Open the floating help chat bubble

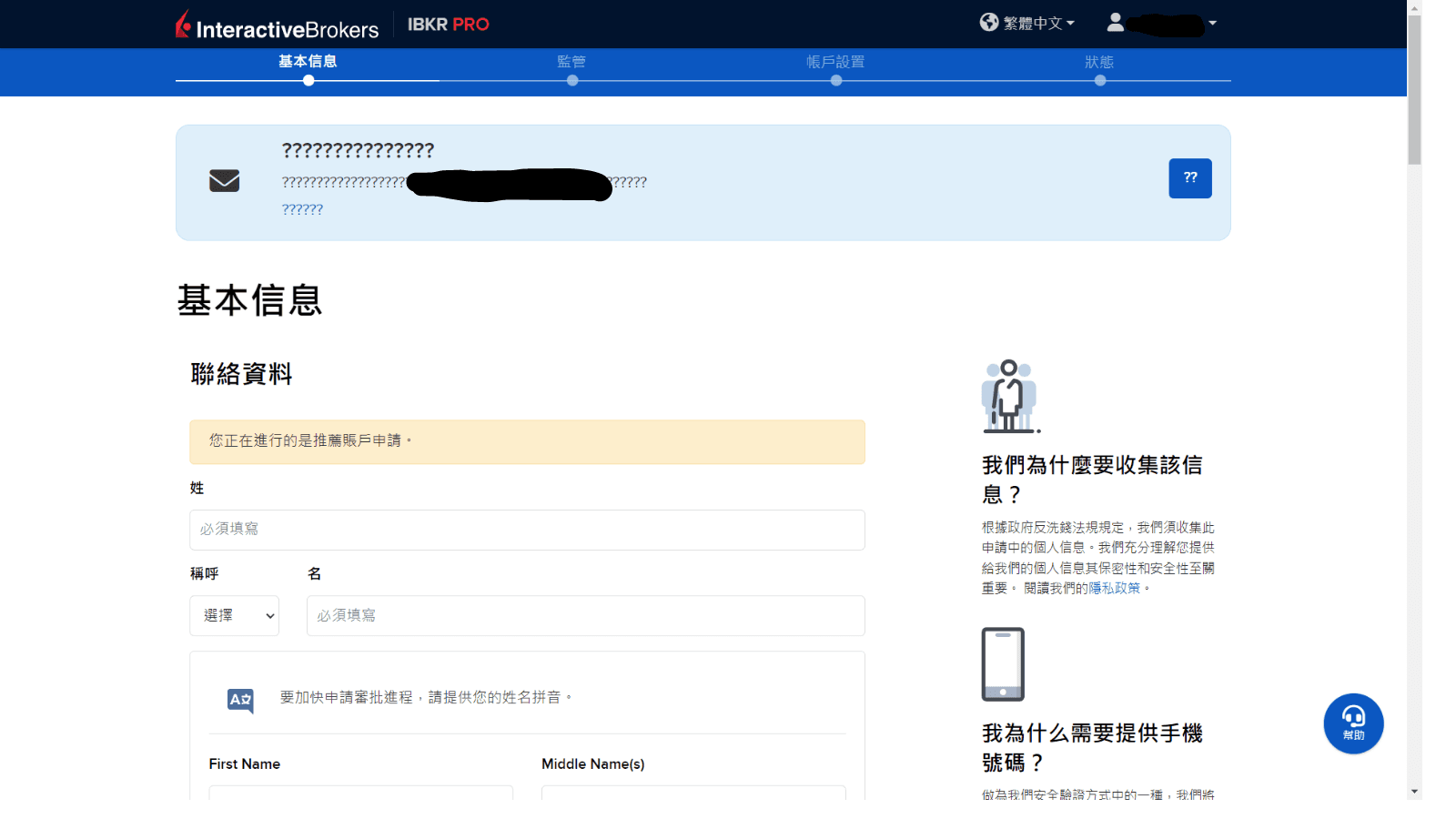tap(1353, 723)
